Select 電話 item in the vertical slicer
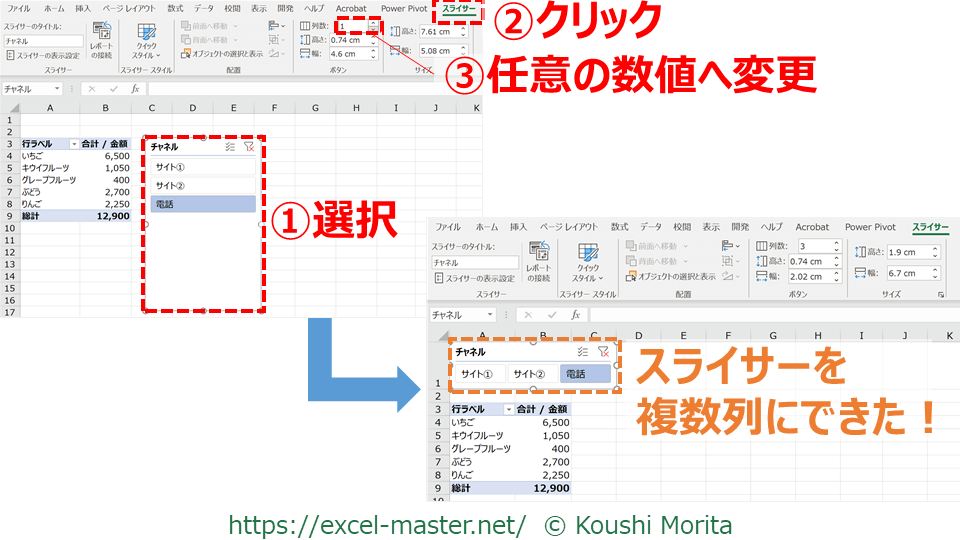The height and width of the screenshot is (540, 960). (203, 204)
